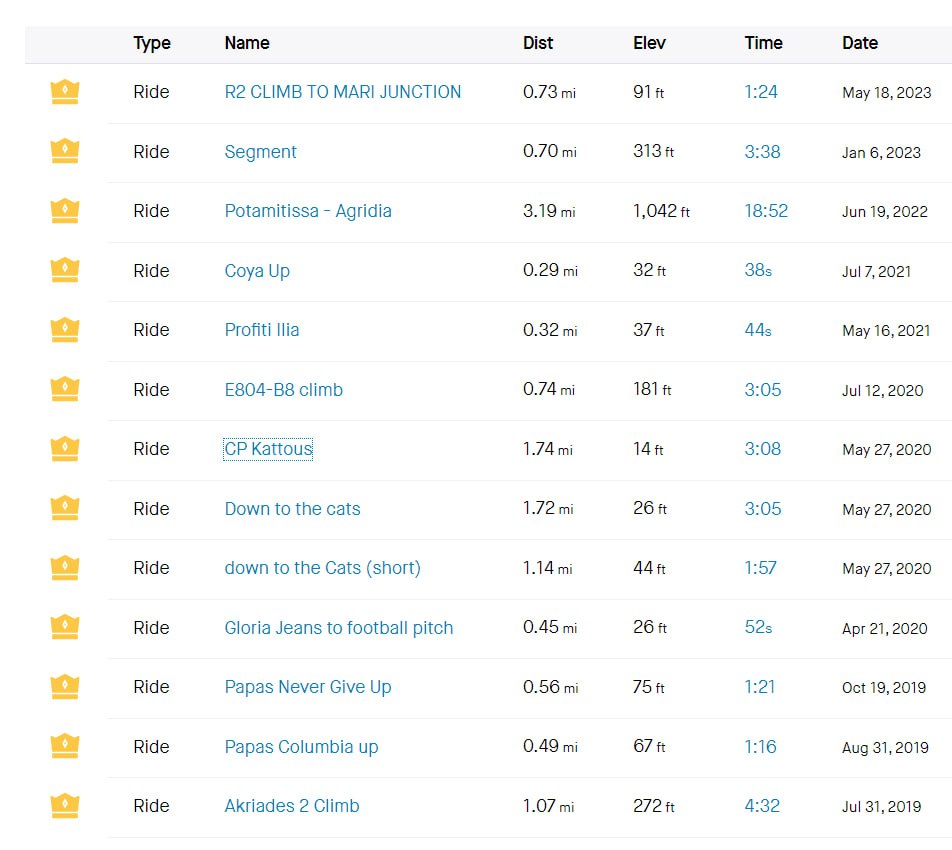Image resolution: width=952 pixels, height=850 pixels.
Task: Click the crown icon beside Profiti Ilia
Action: [65, 330]
